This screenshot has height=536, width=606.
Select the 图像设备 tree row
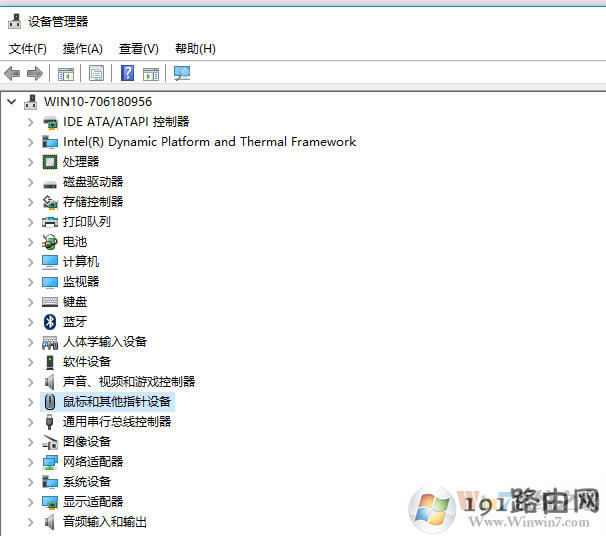[x=87, y=442]
